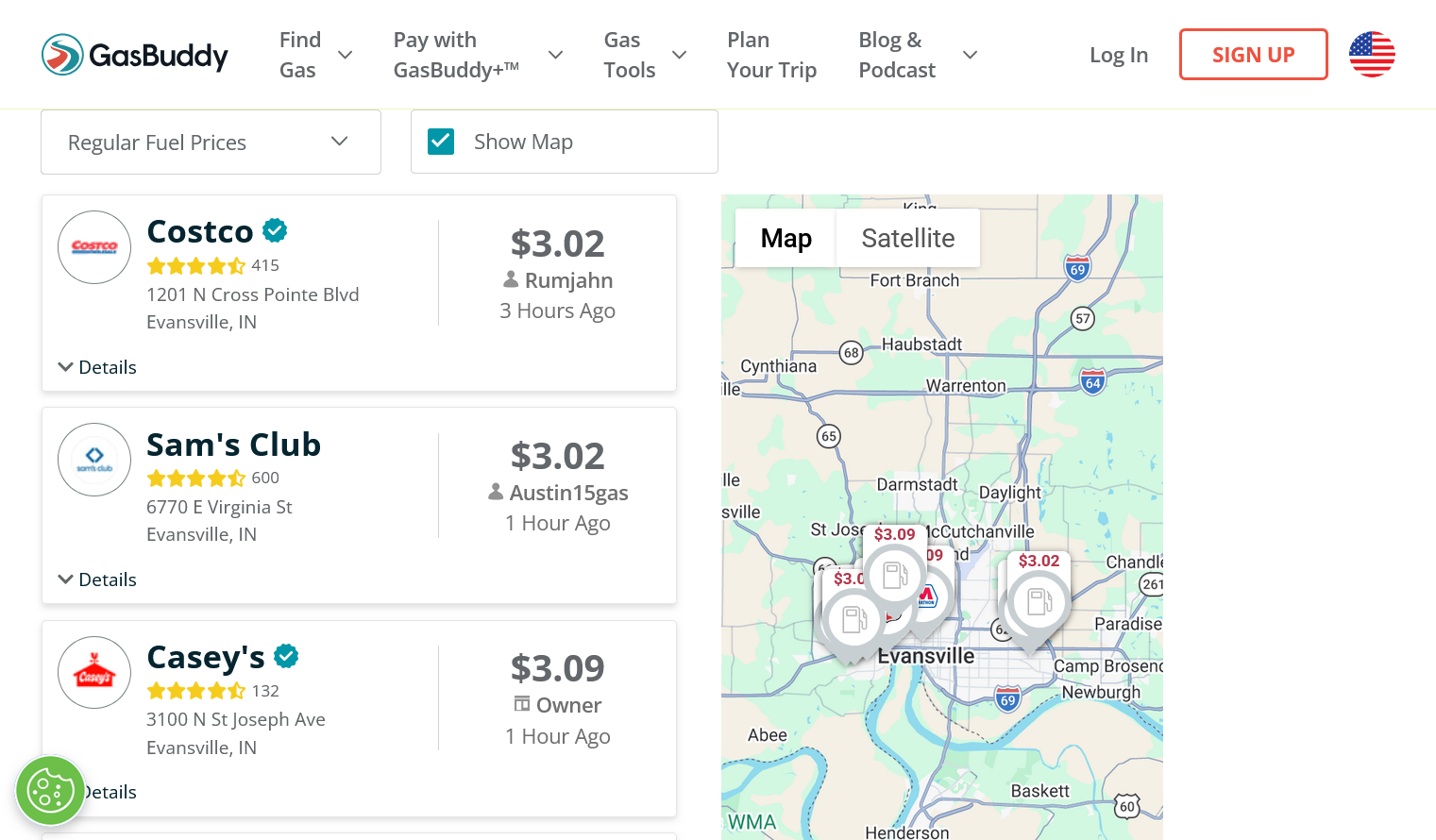Expand Details for Sam's Club station
This screenshot has width=1436, height=840.
pyautogui.click(x=97, y=580)
